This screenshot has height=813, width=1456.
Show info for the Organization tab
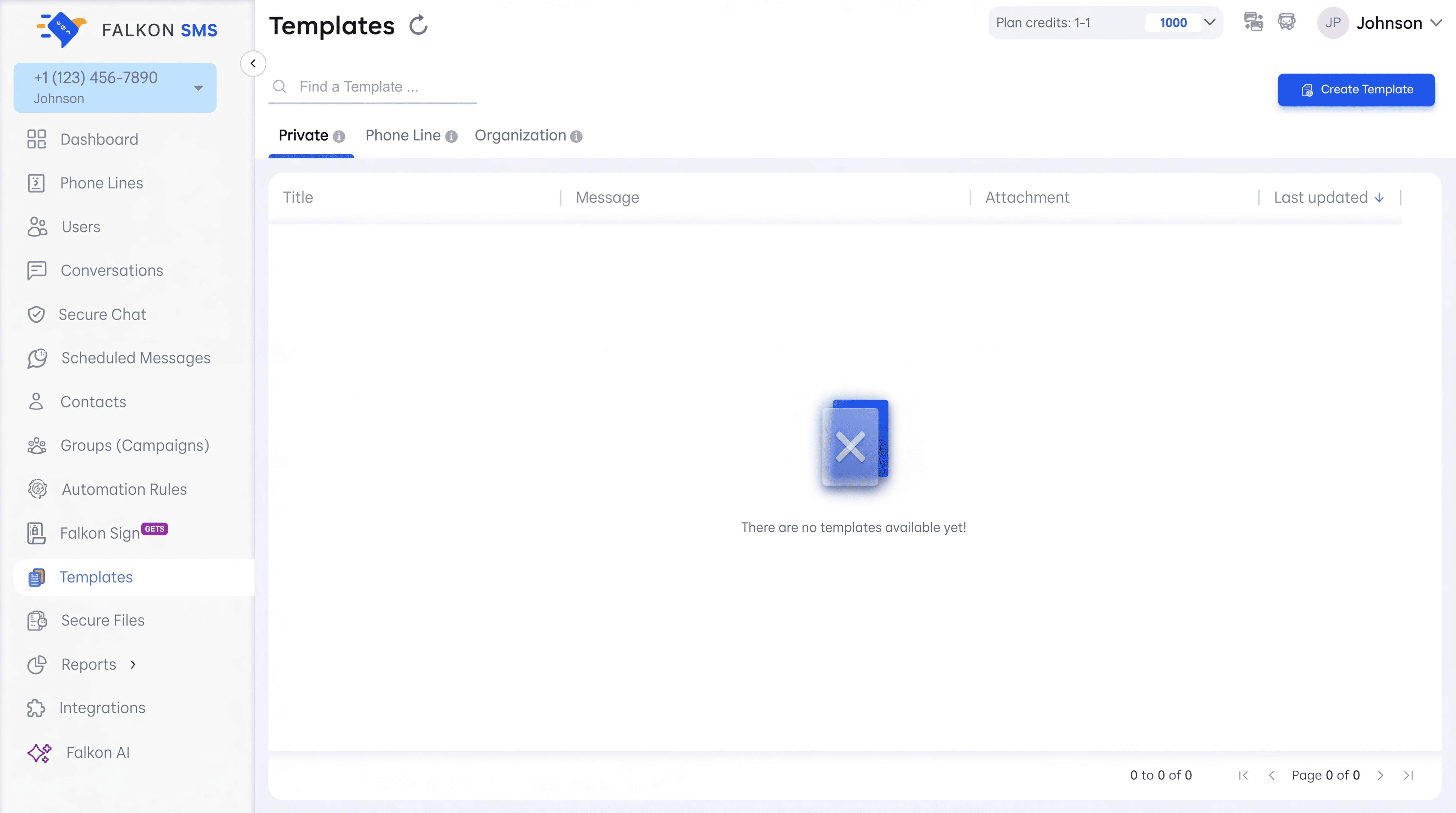(576, 136)
